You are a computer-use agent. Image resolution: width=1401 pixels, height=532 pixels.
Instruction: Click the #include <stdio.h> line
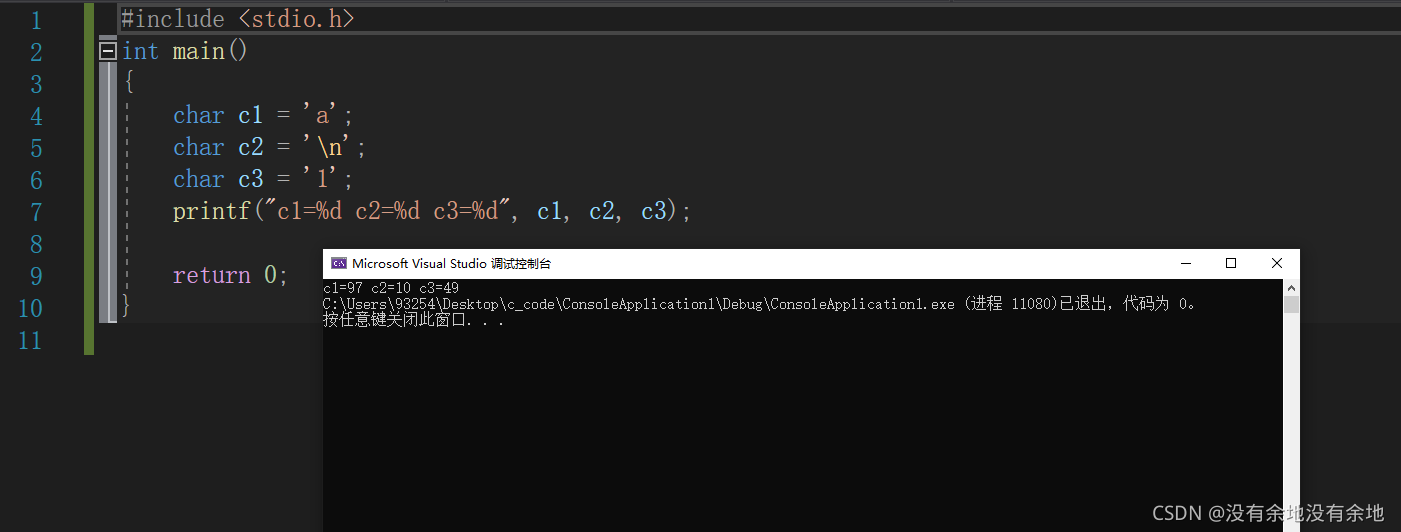tap(238, 19)
